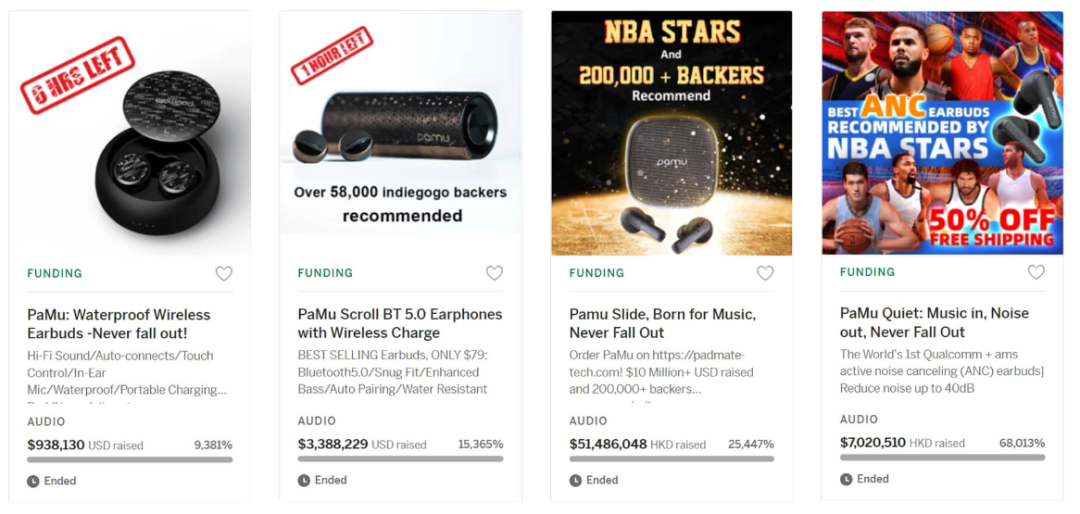Screen dimensions: 1080x514
Task: Click the $938,130 USD raised progress bar
Action: (130, 460)
